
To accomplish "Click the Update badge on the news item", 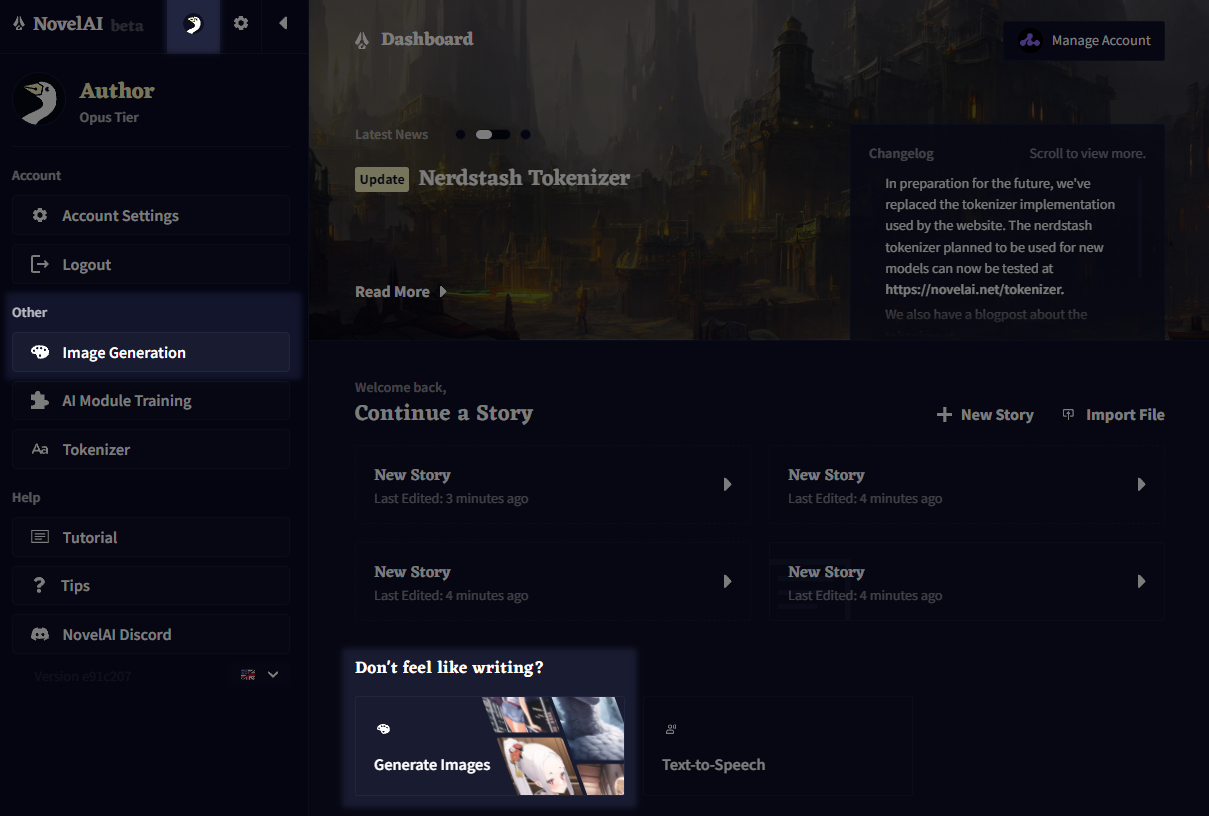I will [382, 180].
